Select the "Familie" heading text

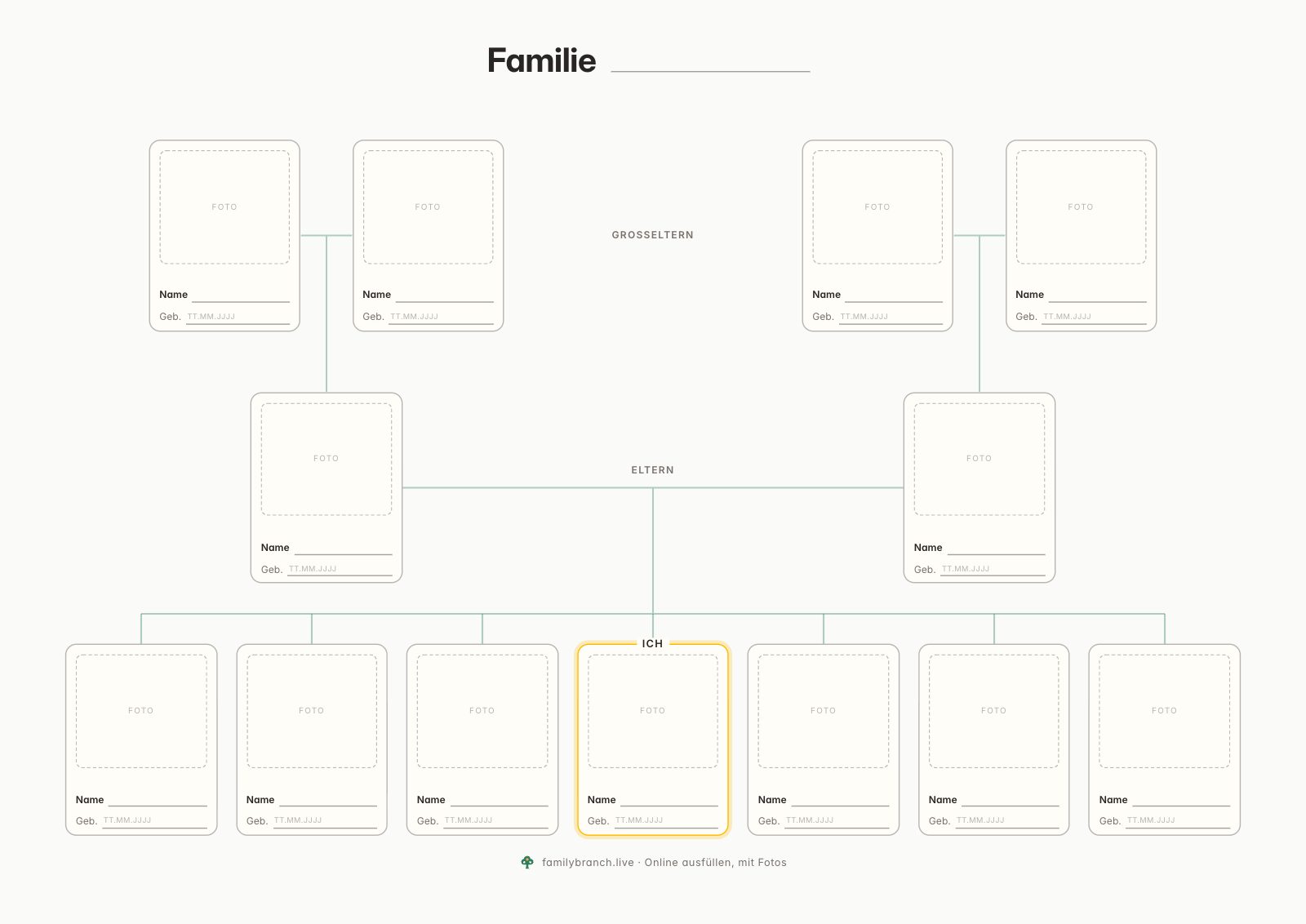pyautogui.click(x=541, y=60)
